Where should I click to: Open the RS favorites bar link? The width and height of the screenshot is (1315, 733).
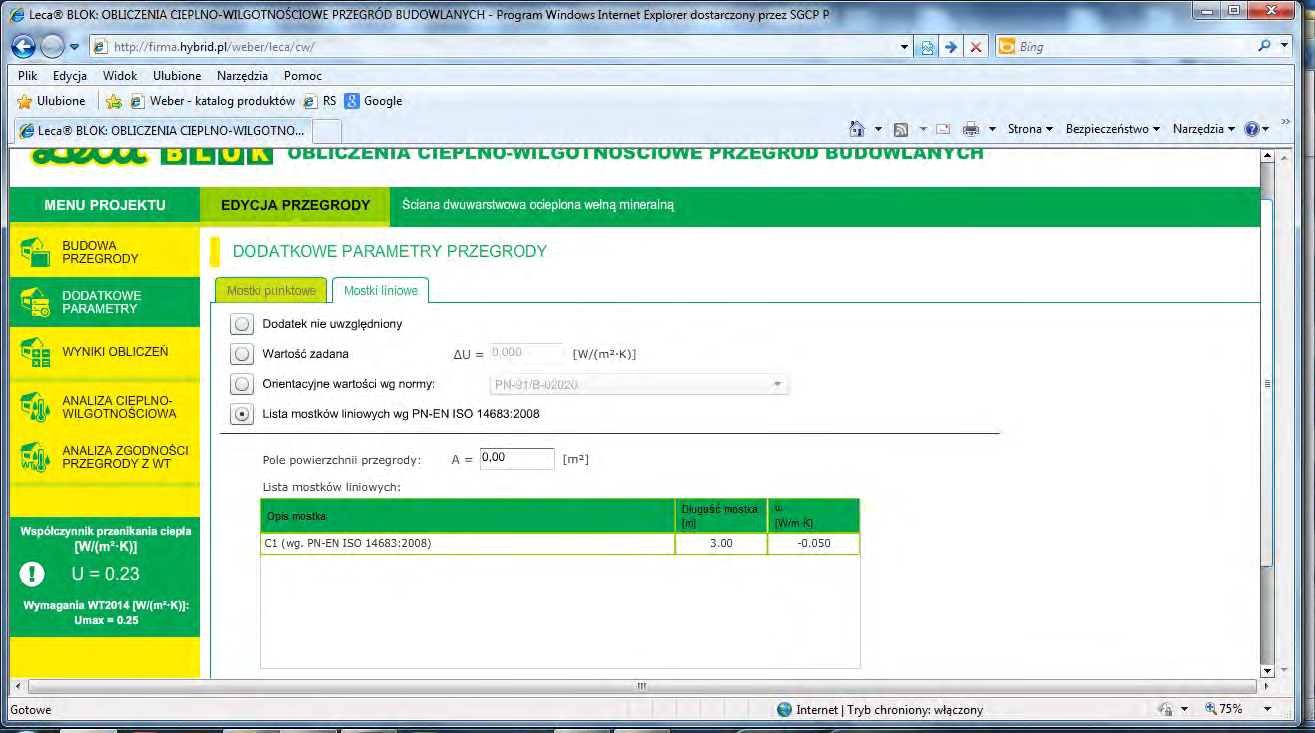[x=320, y=101]
